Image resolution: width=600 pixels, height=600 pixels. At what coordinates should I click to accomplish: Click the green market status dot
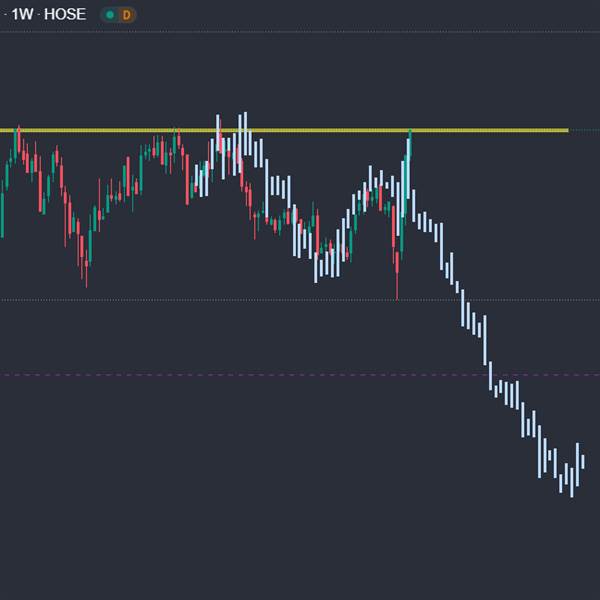pos(110,15)
